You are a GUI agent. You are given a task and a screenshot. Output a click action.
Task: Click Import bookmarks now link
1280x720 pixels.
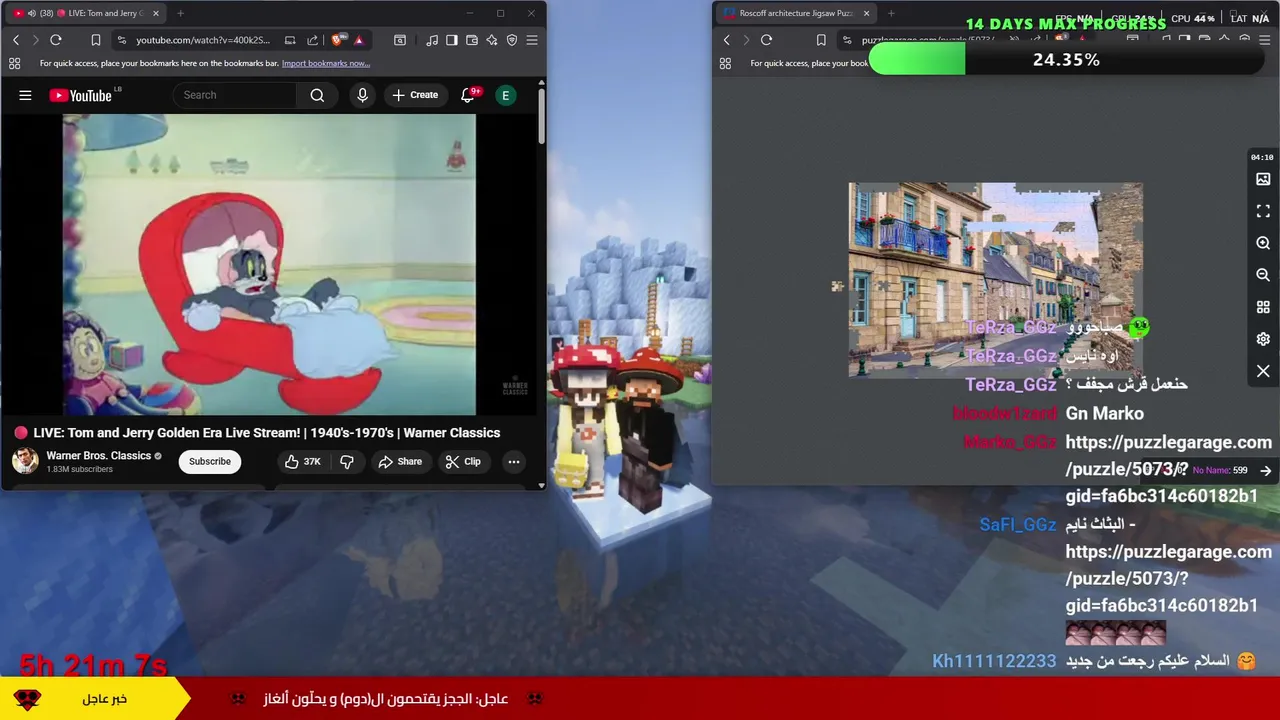coord(326,63)
